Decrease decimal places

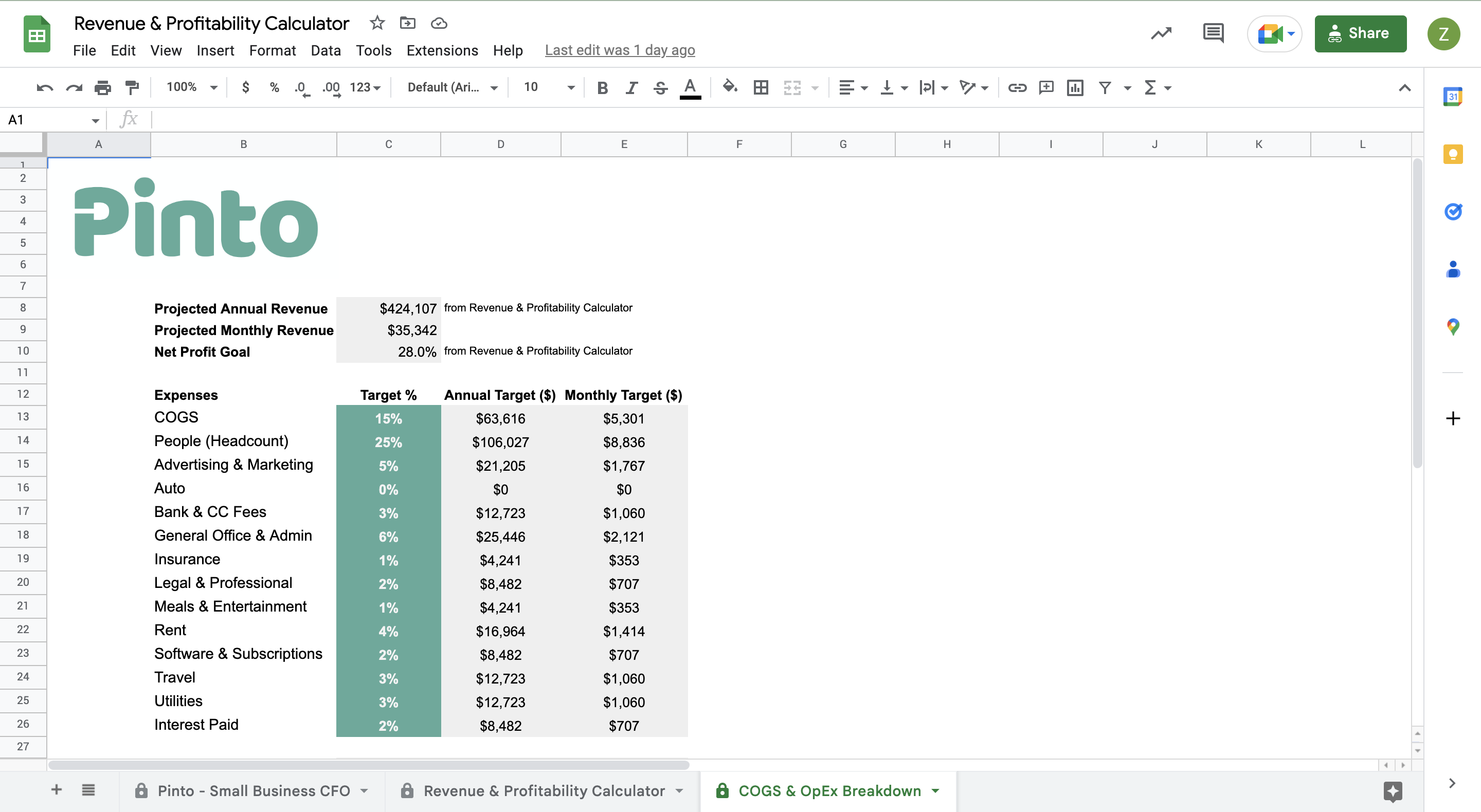pos(300,87)
